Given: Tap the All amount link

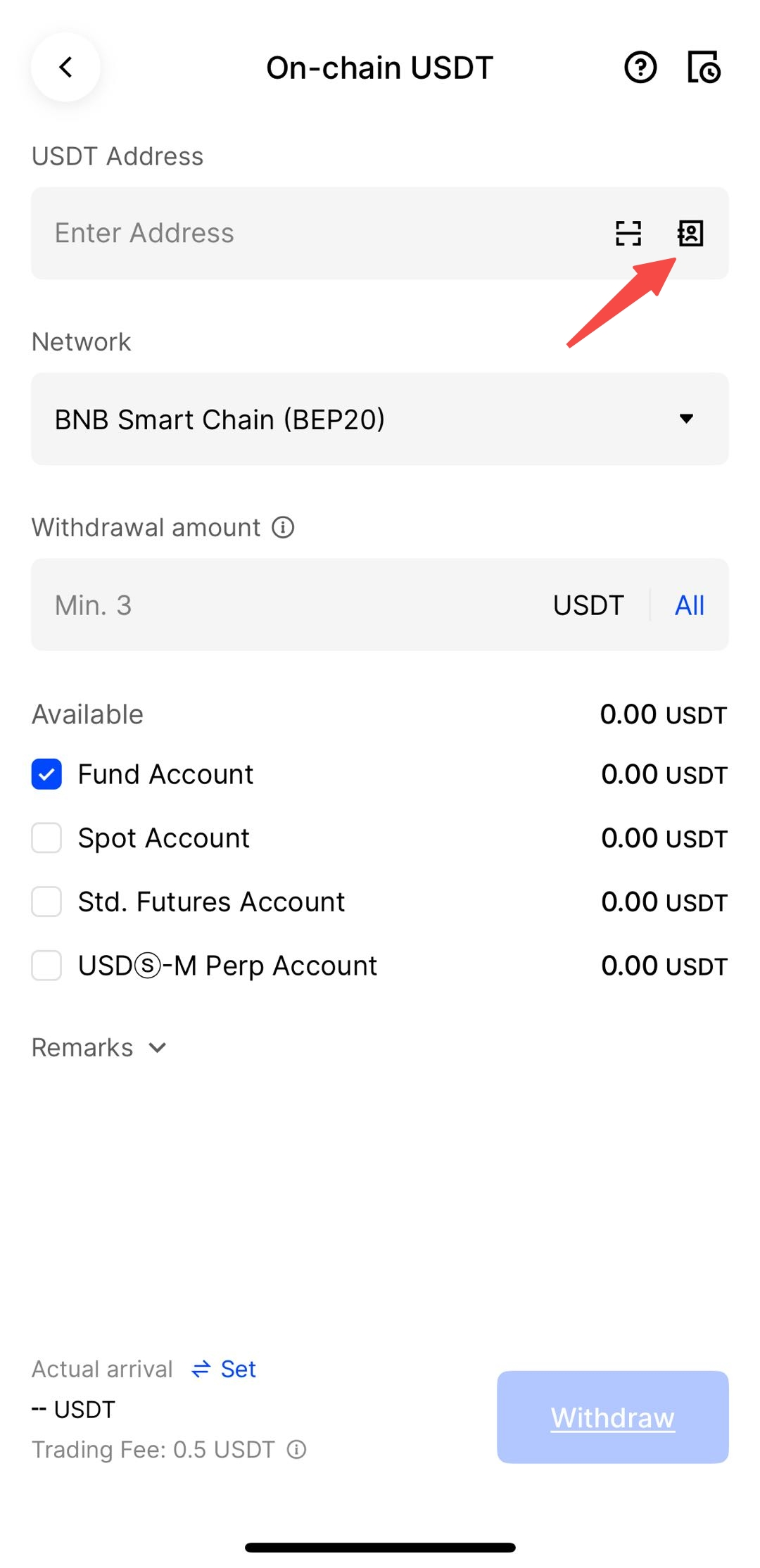Looking at the screenshot, I should click(x=690, y=605).
